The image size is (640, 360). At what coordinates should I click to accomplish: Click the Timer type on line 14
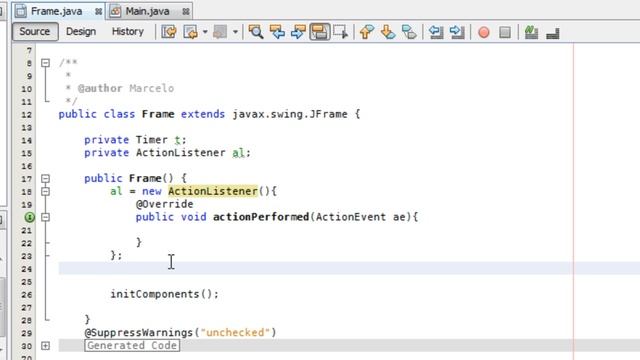[x=151, y=140]
